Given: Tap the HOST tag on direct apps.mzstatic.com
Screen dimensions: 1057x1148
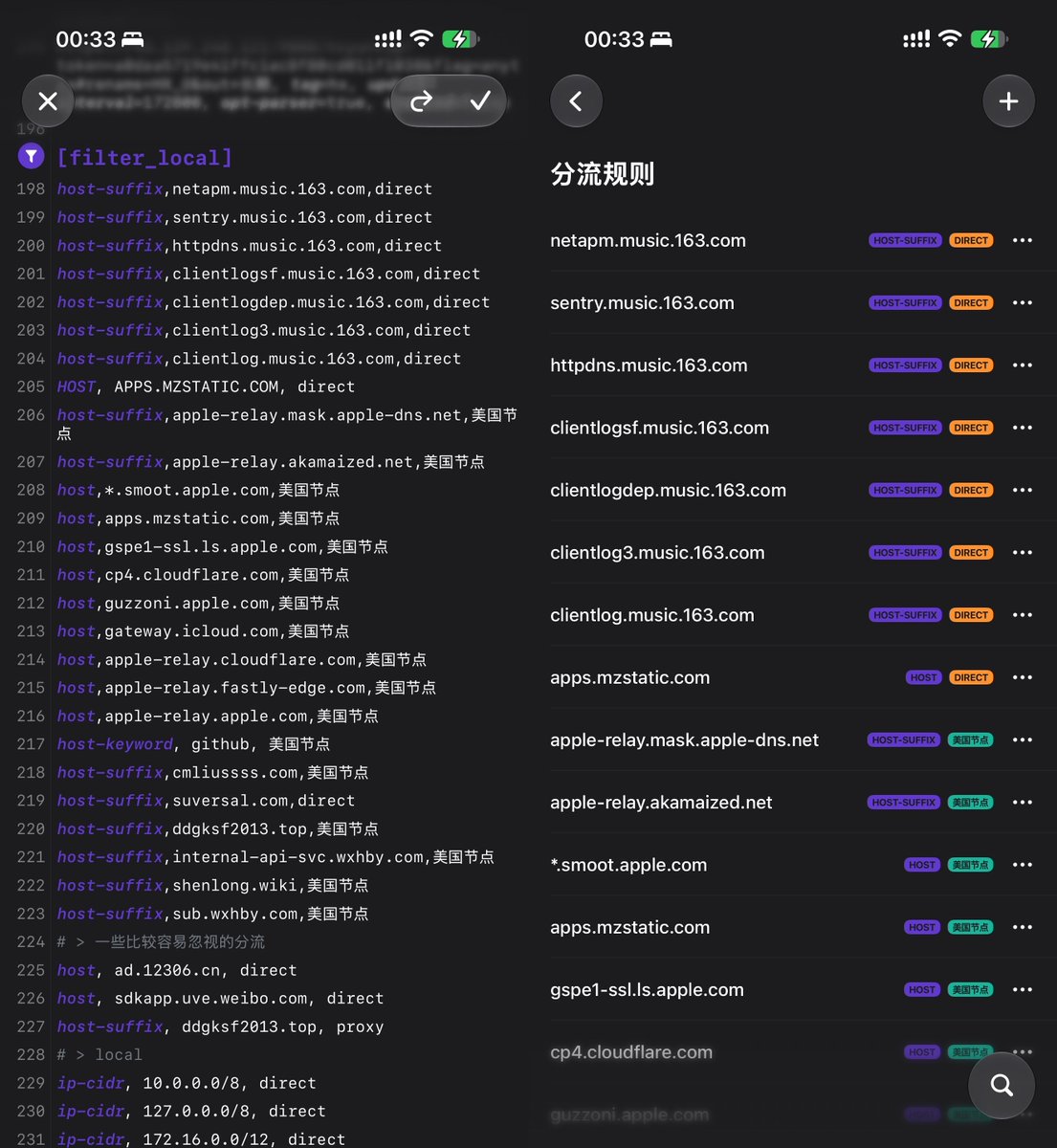Looking at the screenshot, I should click(923, 677).
